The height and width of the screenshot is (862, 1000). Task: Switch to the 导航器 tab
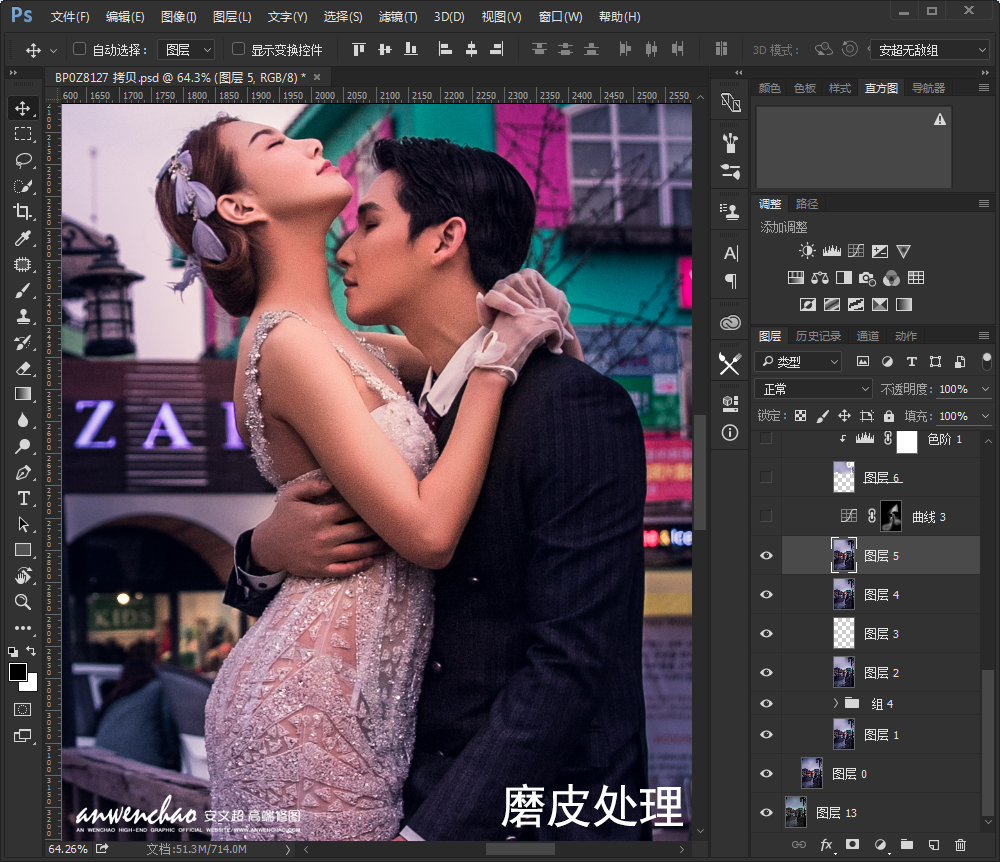[928, 88]
